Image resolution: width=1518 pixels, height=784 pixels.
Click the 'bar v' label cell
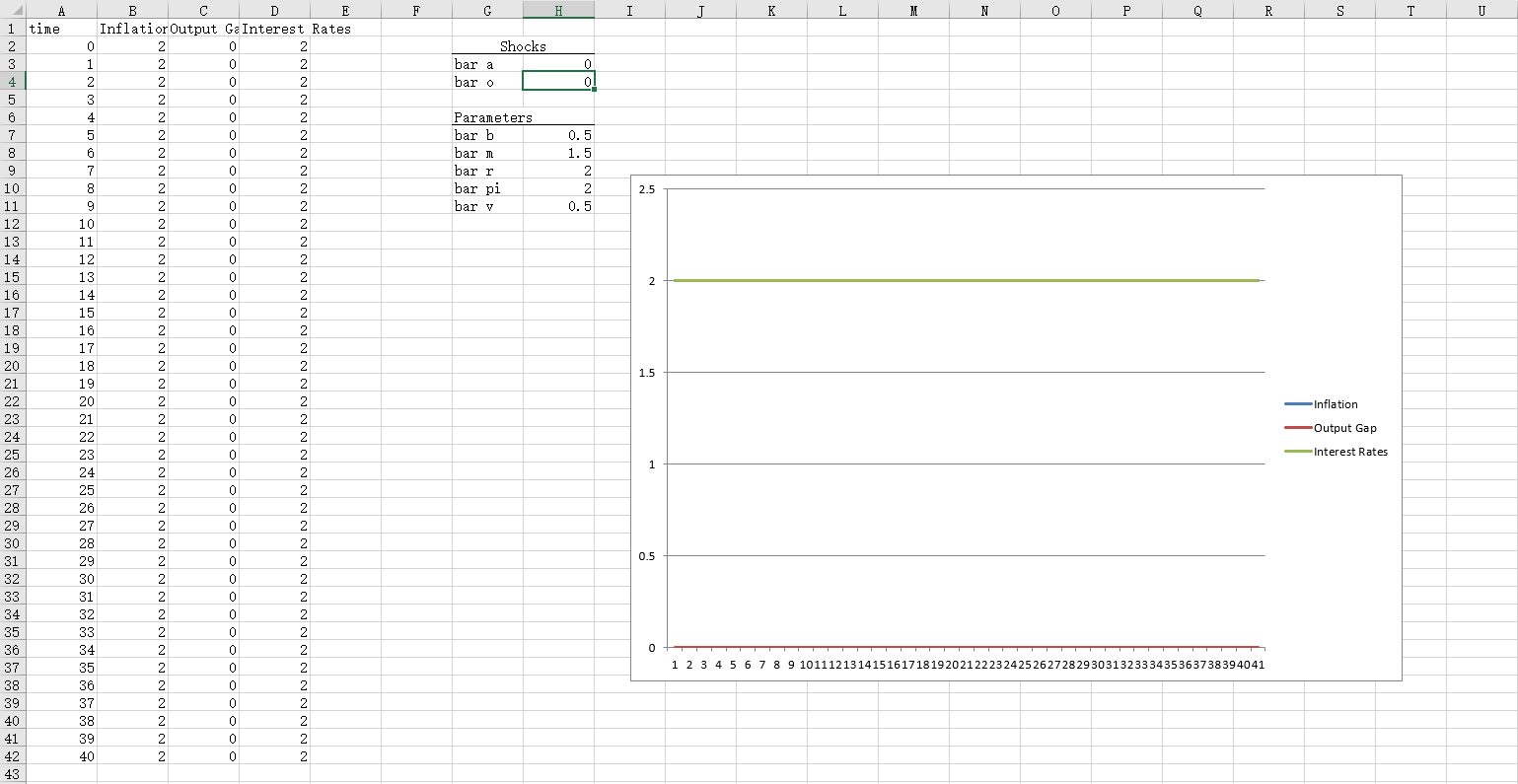[x=487, y=206]
